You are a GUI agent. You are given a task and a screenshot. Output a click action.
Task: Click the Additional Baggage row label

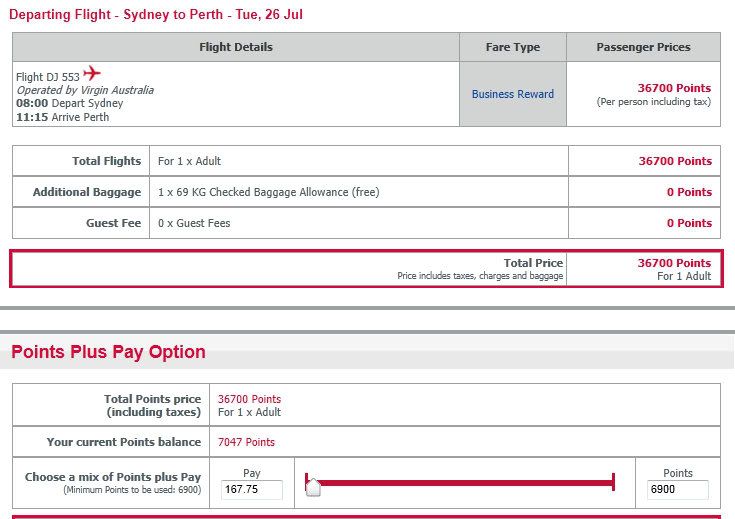click(x=87, y=192)
